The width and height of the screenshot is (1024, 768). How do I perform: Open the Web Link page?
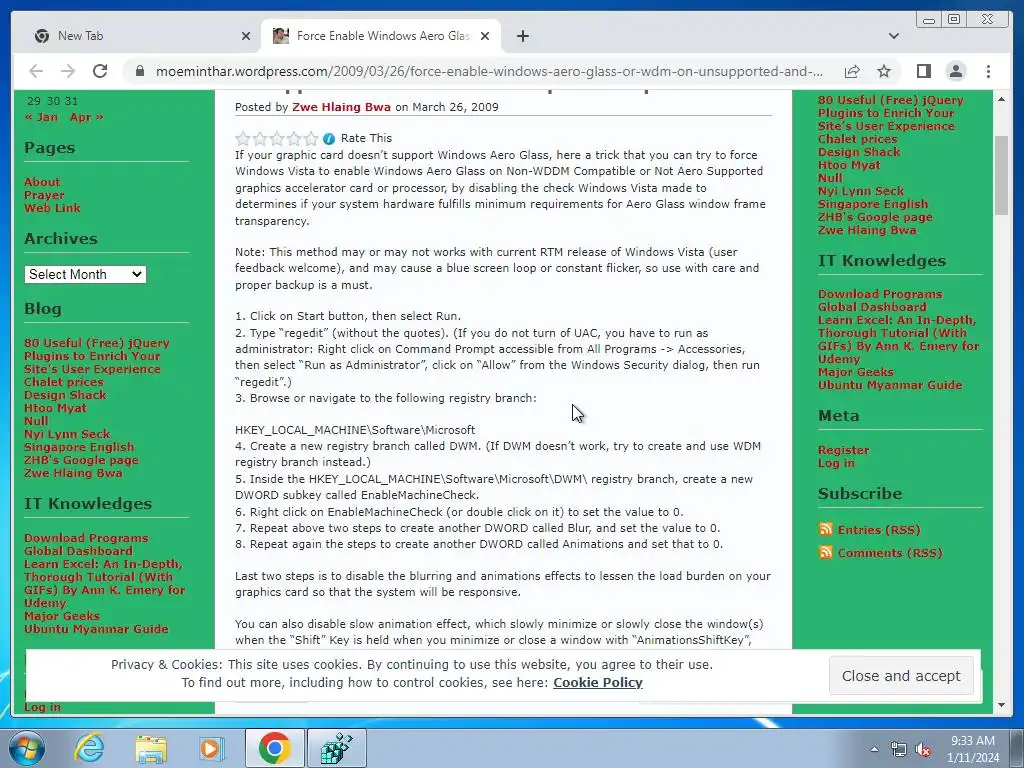pos(52,208)
